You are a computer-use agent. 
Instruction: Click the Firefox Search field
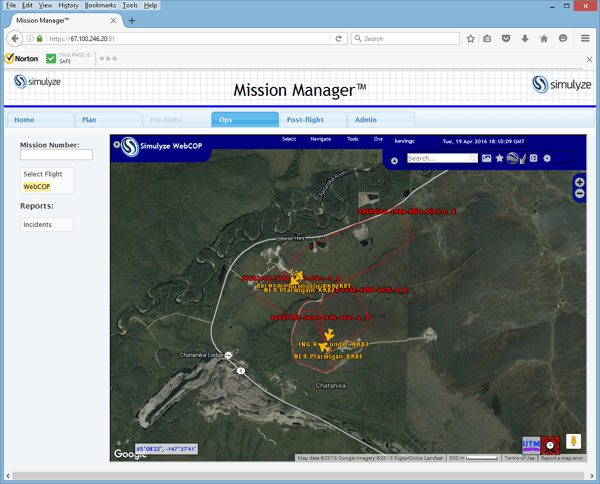406,39
